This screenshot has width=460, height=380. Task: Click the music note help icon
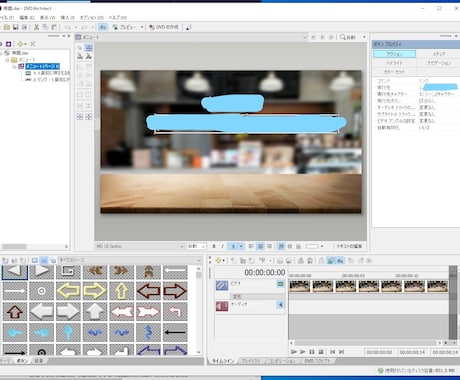(x=189, y=27)
